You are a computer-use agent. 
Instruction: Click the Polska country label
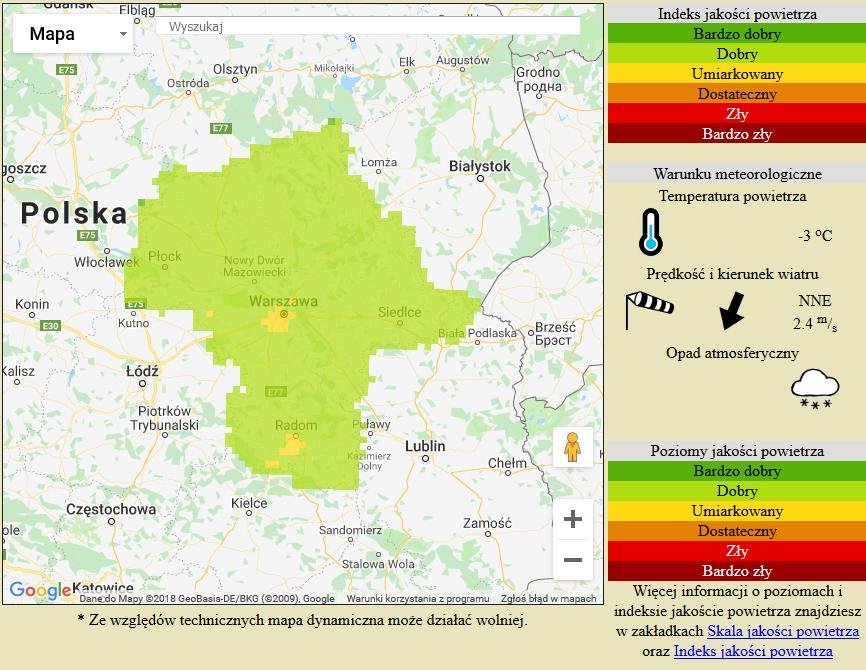(74, 214)
